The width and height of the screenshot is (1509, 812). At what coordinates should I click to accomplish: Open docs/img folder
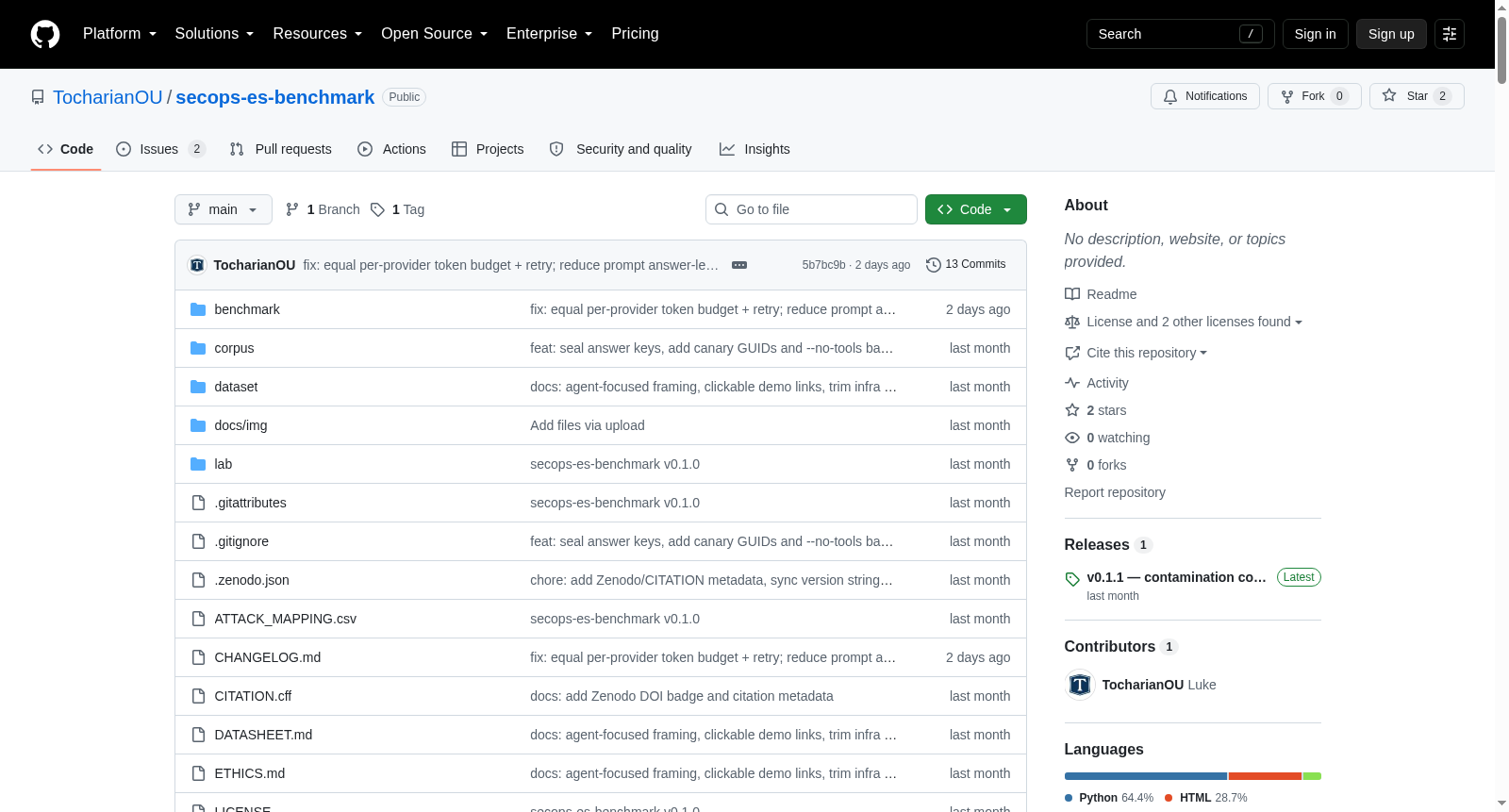(240, 425)
